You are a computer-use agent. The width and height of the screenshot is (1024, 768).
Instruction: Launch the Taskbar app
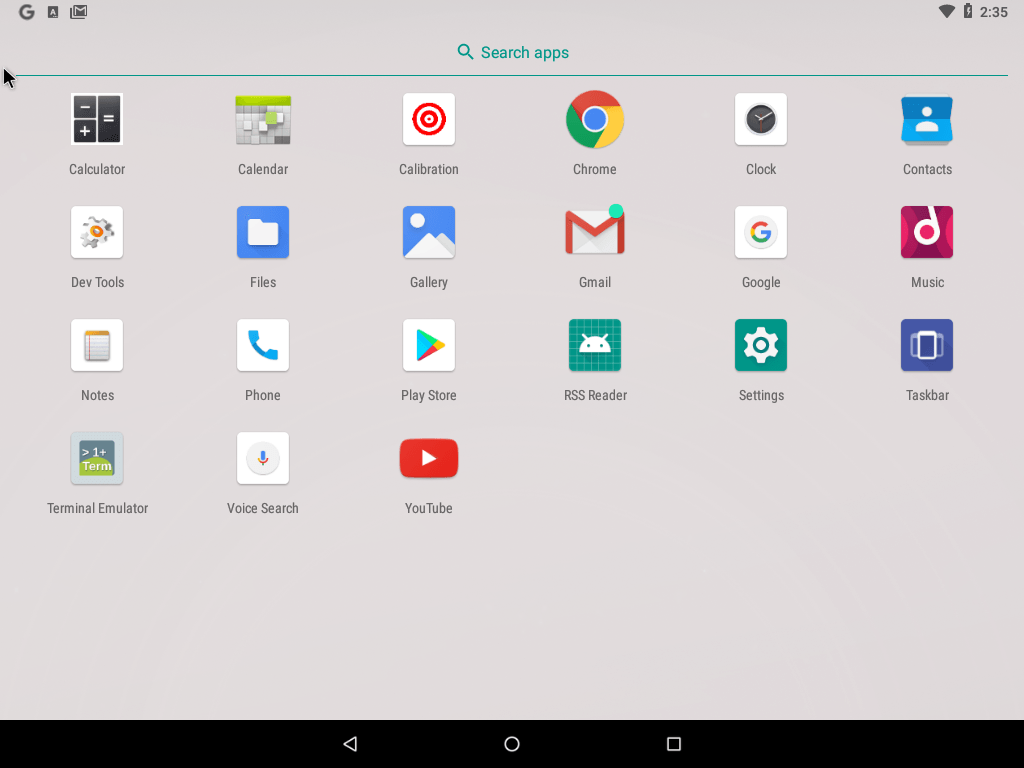pyautogui.click(x=927, y=345)
